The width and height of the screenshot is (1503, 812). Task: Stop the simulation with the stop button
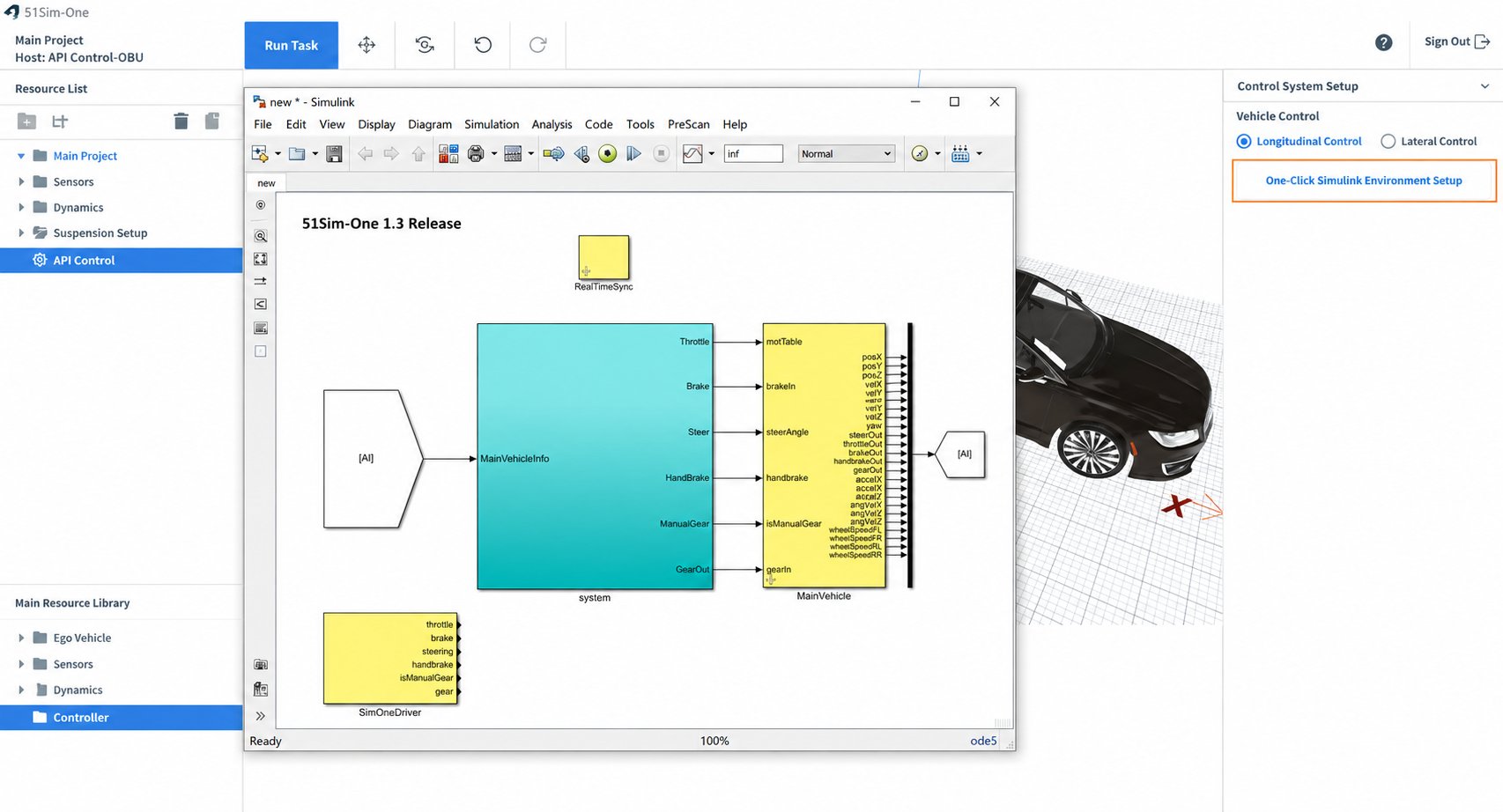[661, 154]
